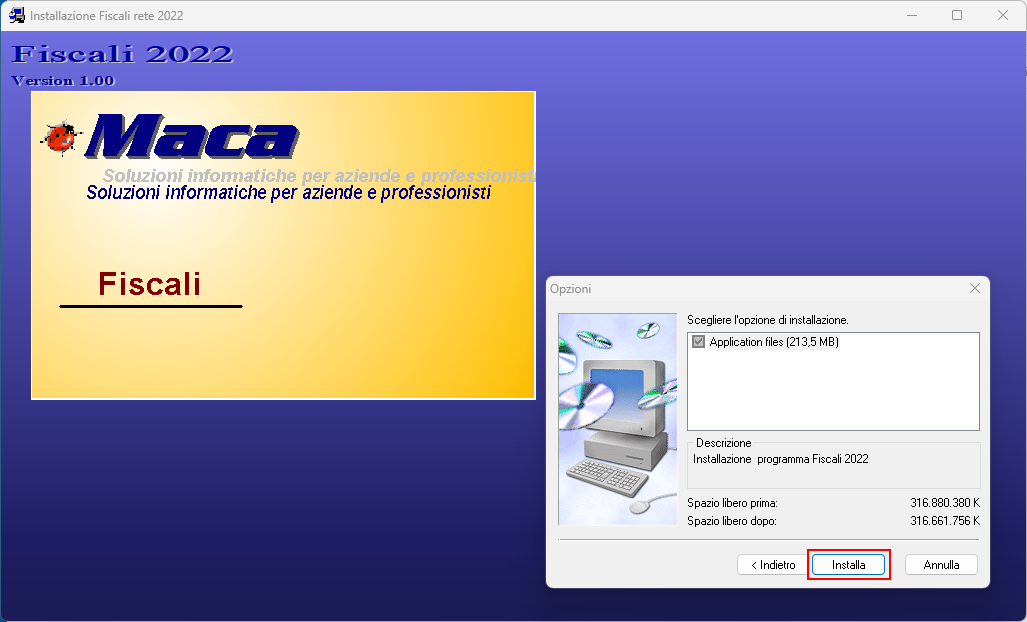Close the Opzioni dialog
1027x622 pixels.
(975, 288)
